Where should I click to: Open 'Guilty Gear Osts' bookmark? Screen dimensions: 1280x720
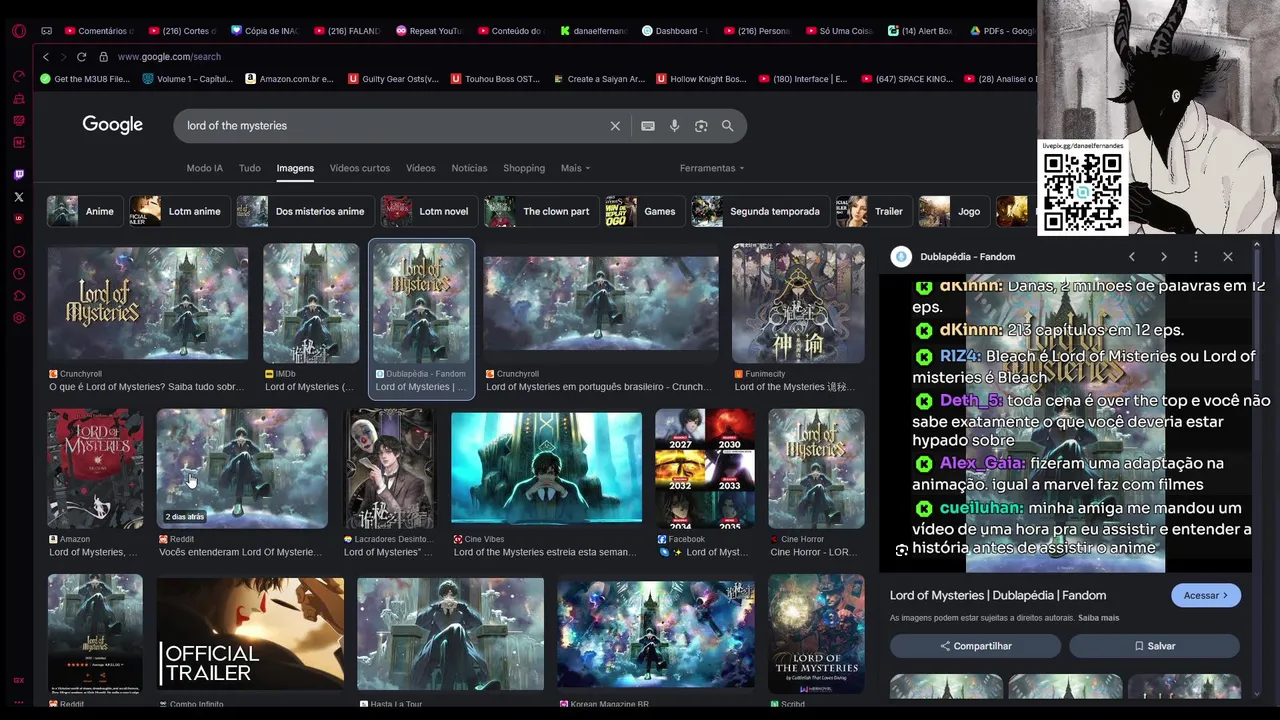[393, 79]
